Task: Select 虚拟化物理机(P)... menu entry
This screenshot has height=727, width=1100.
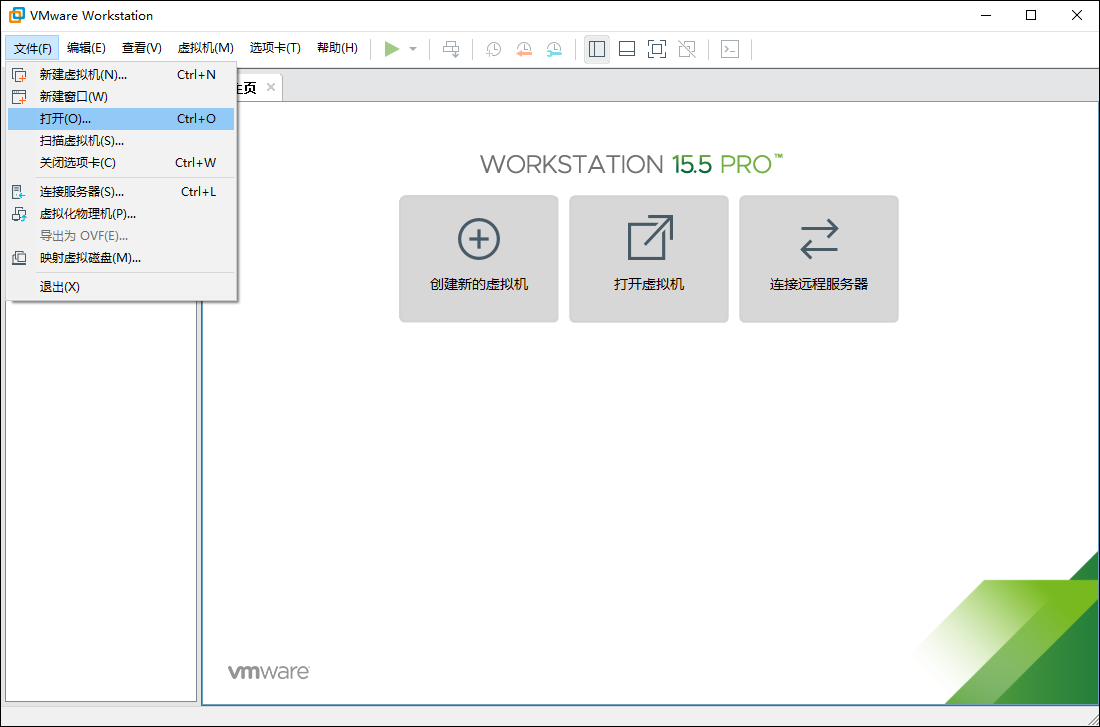Action: click(121, 214)
